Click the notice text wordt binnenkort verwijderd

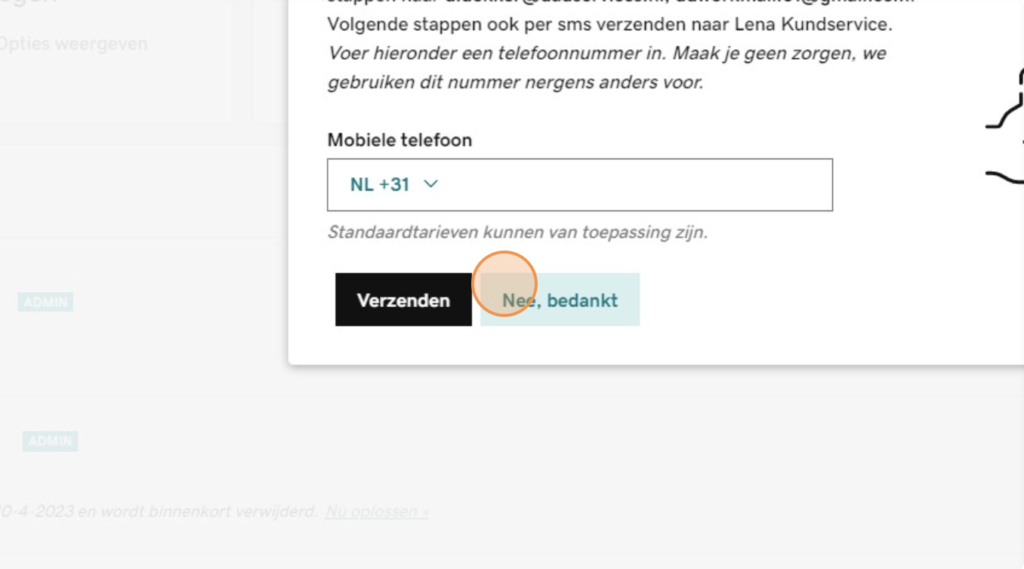click(x=197, y=512)
